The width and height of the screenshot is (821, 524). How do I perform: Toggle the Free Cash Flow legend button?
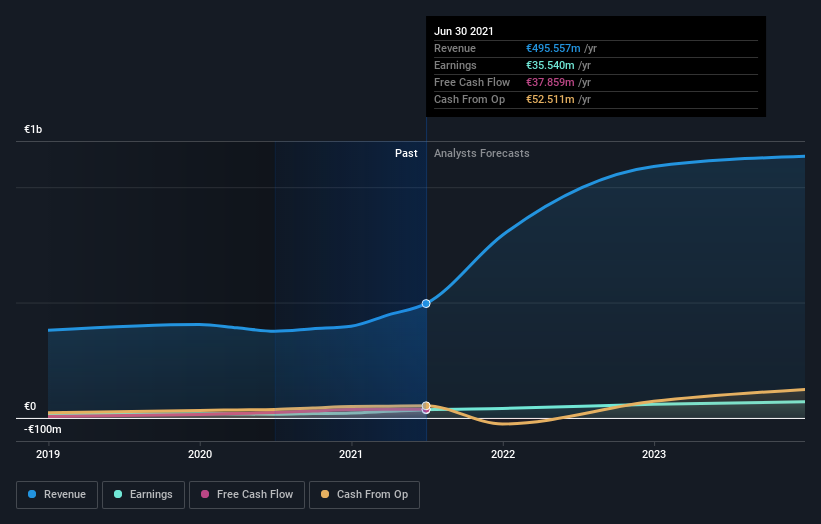(247, 495)
